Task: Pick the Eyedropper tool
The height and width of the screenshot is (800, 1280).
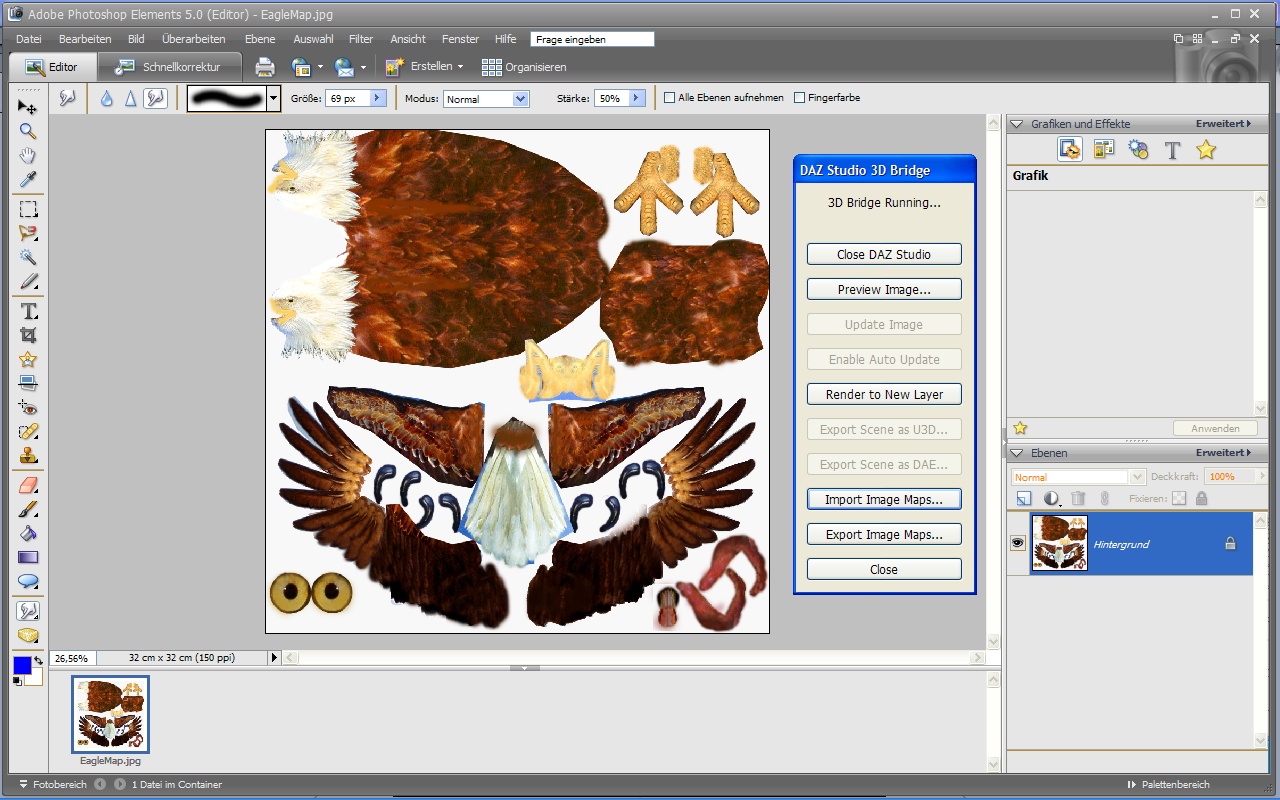Action: (28, 180)
